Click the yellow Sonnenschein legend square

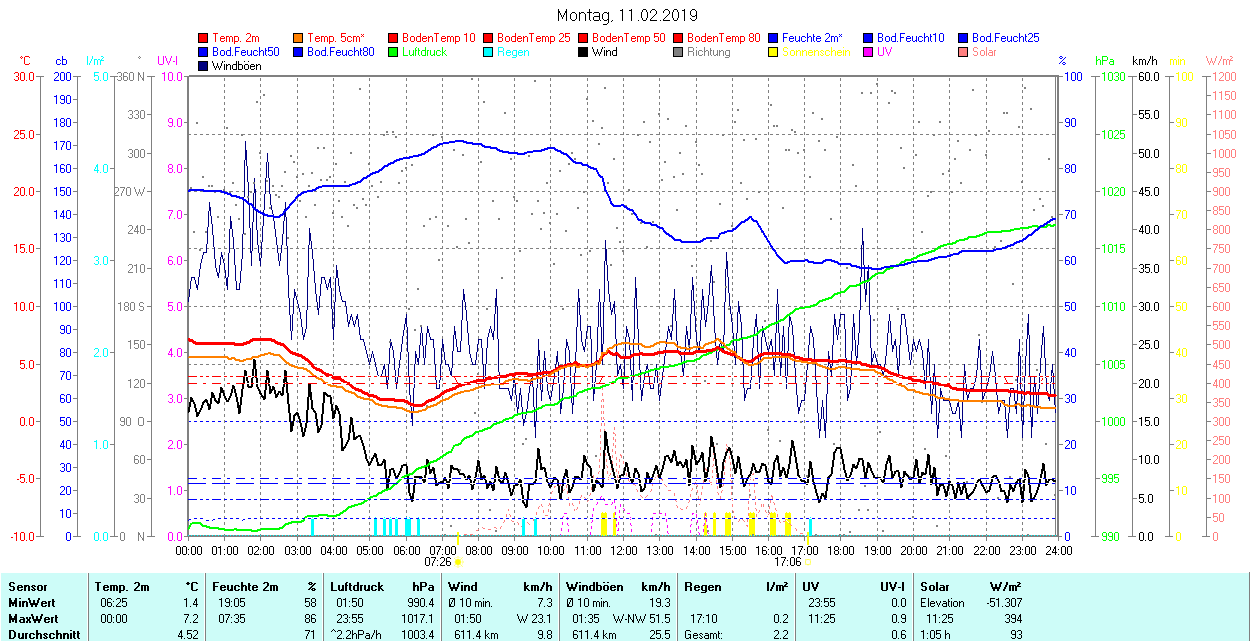click(x=774, y=52)
